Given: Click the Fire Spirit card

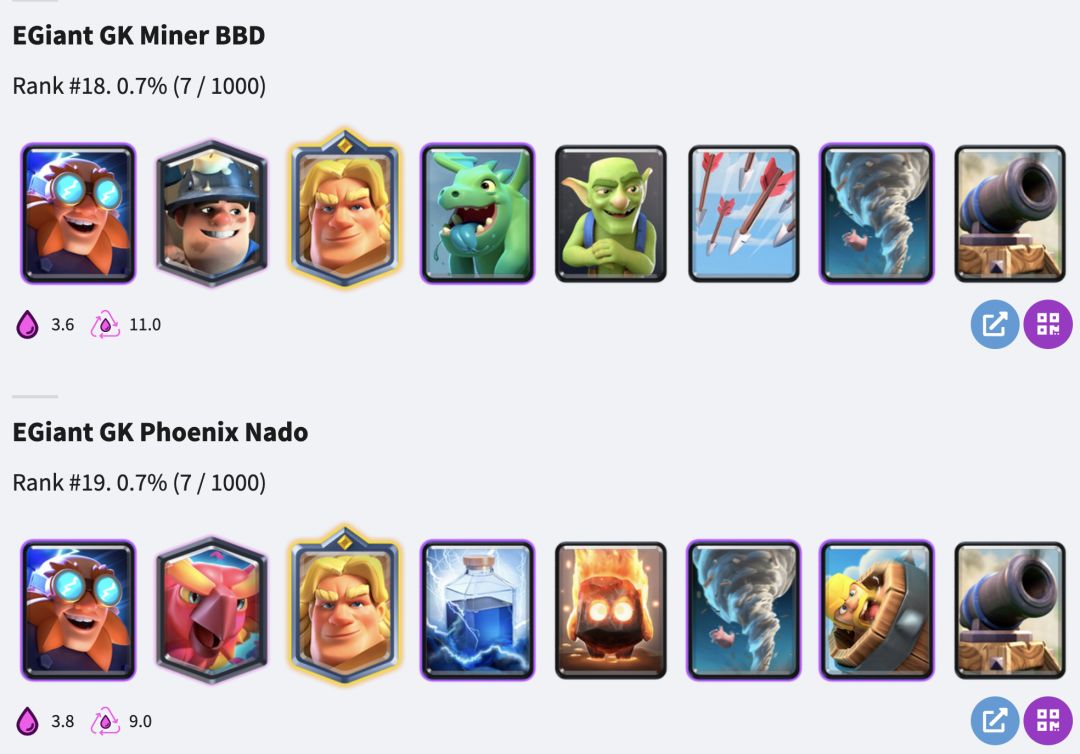Looking at the screenshot, I should (611, 610).
